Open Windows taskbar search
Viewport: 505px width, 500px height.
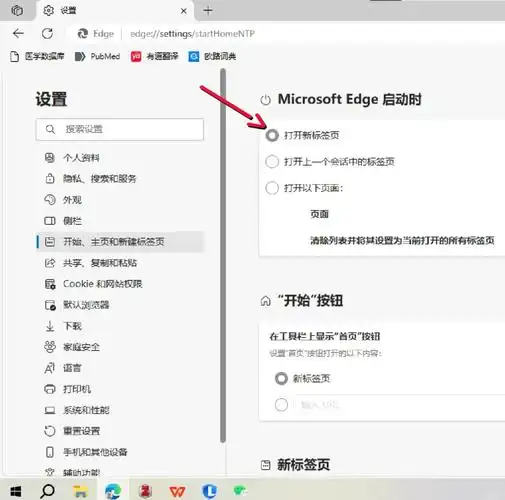point(48,491)
